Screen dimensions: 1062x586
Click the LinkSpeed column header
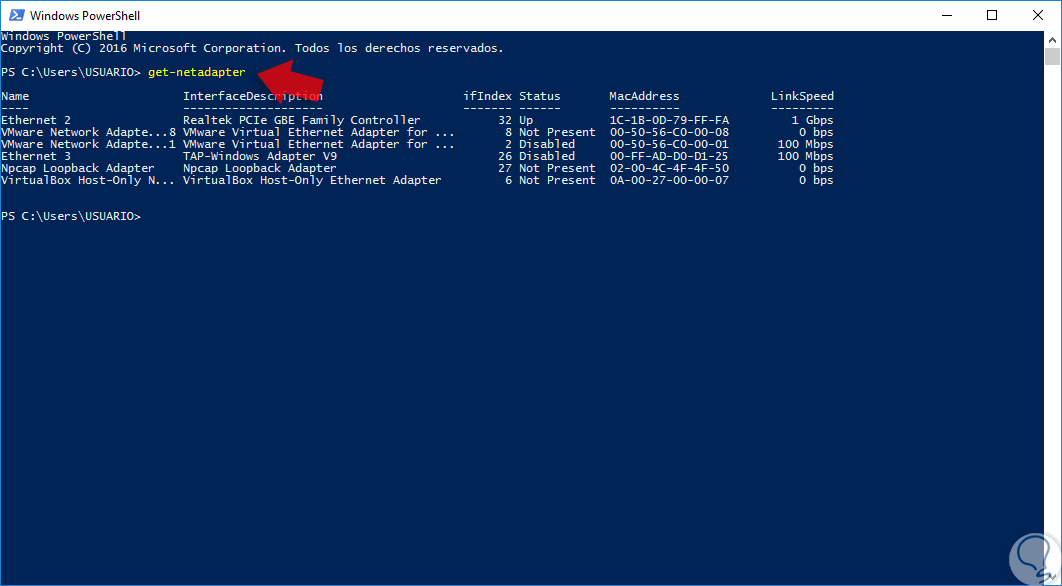(x=802, y=96)
